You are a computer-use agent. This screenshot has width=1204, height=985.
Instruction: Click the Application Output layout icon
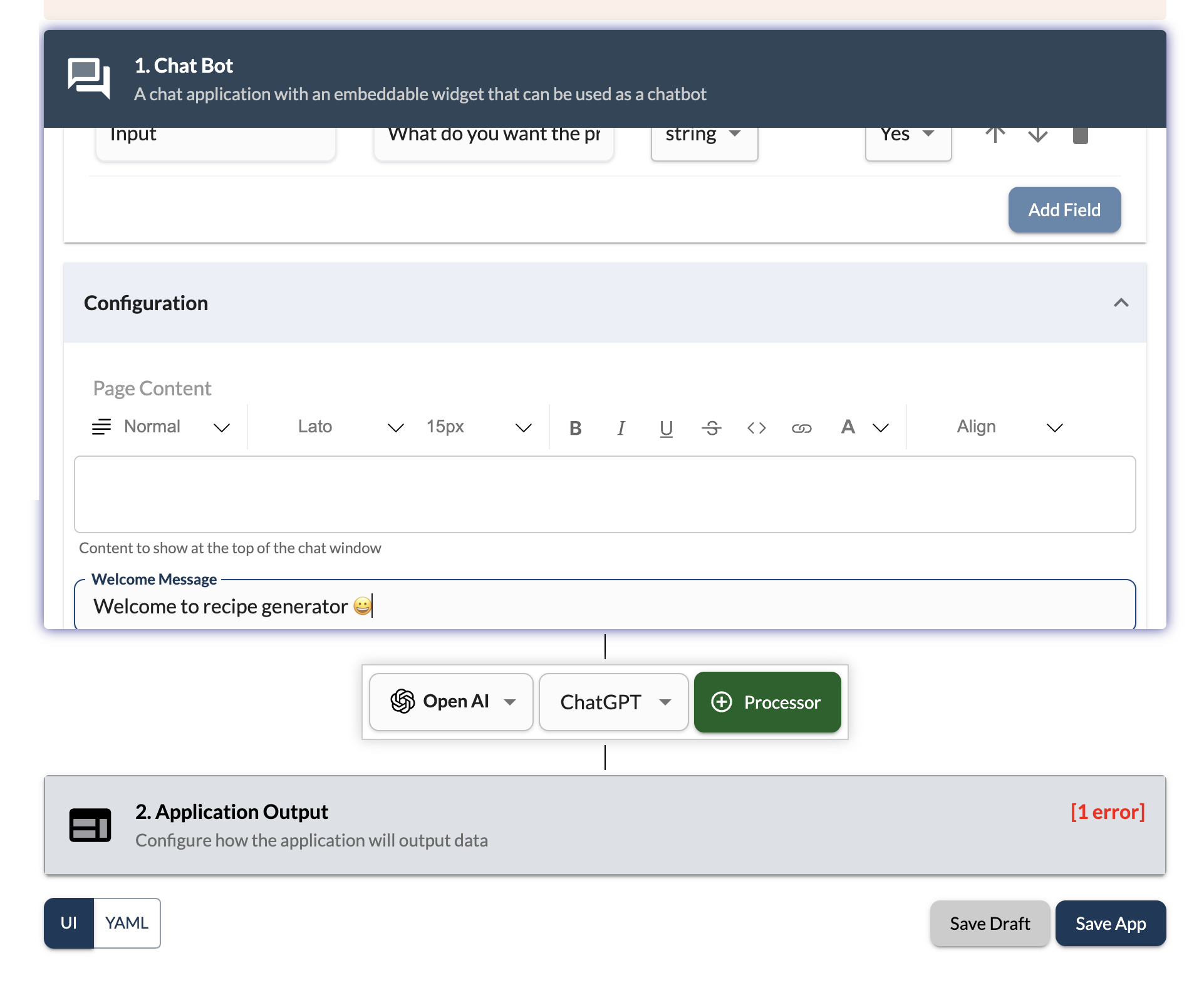point(90,825)
